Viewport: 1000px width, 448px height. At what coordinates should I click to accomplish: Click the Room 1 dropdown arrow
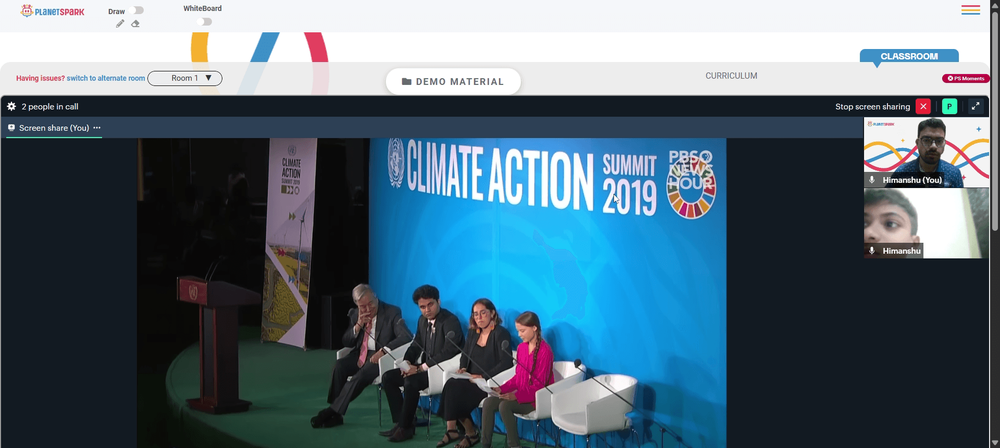point(208,78)
